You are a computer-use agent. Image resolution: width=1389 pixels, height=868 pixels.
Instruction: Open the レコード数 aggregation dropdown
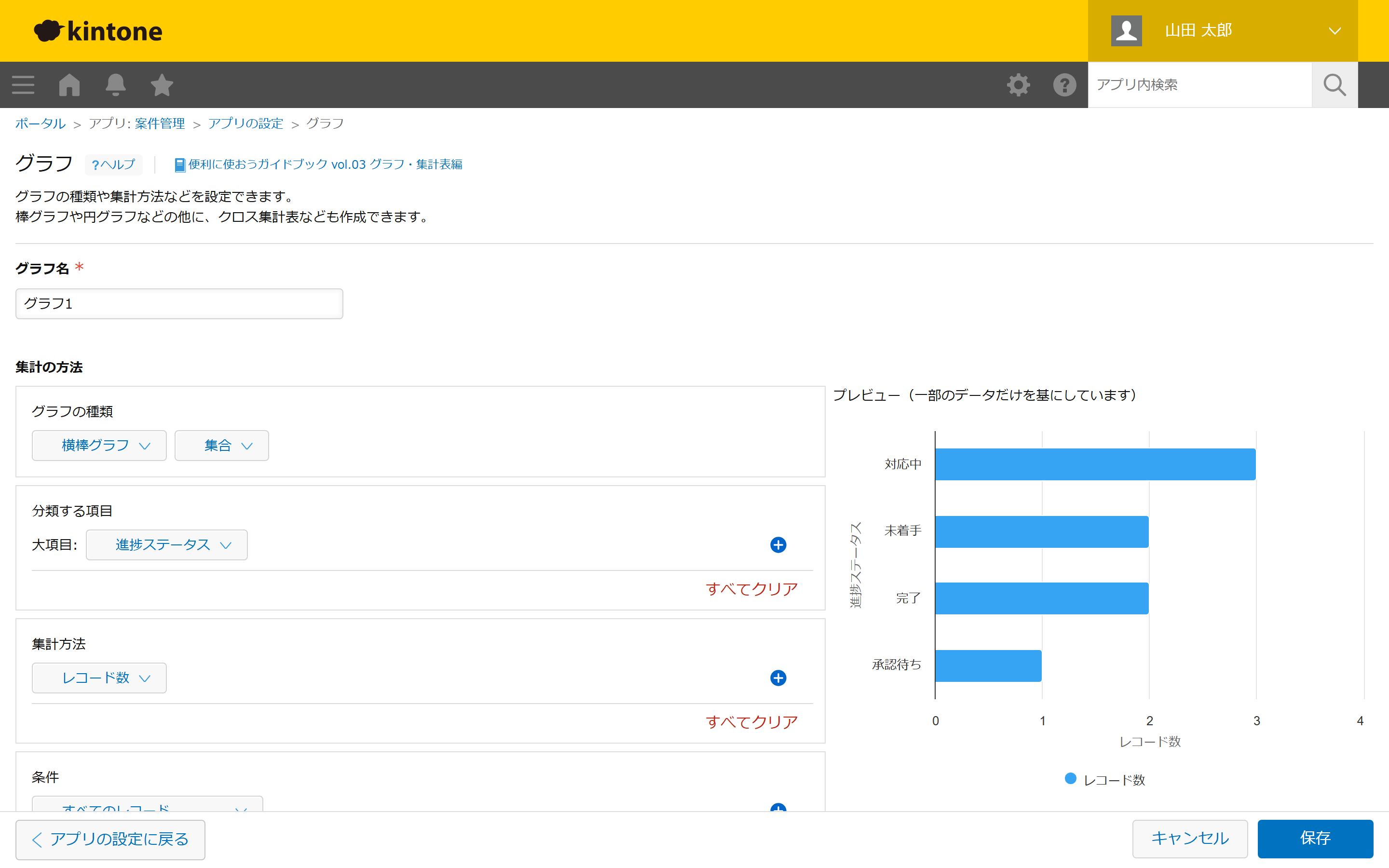pos(99,678)
